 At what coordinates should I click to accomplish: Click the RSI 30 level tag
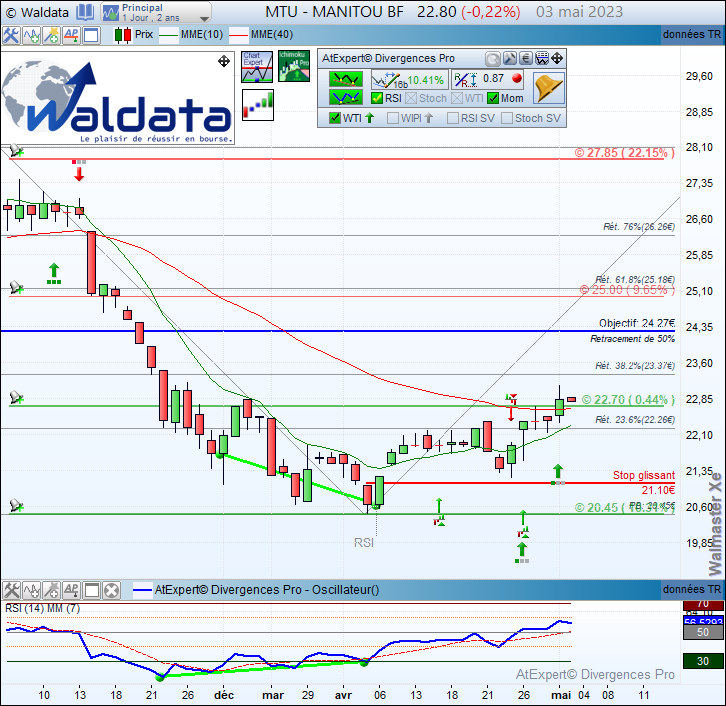(x=703, y=661)
